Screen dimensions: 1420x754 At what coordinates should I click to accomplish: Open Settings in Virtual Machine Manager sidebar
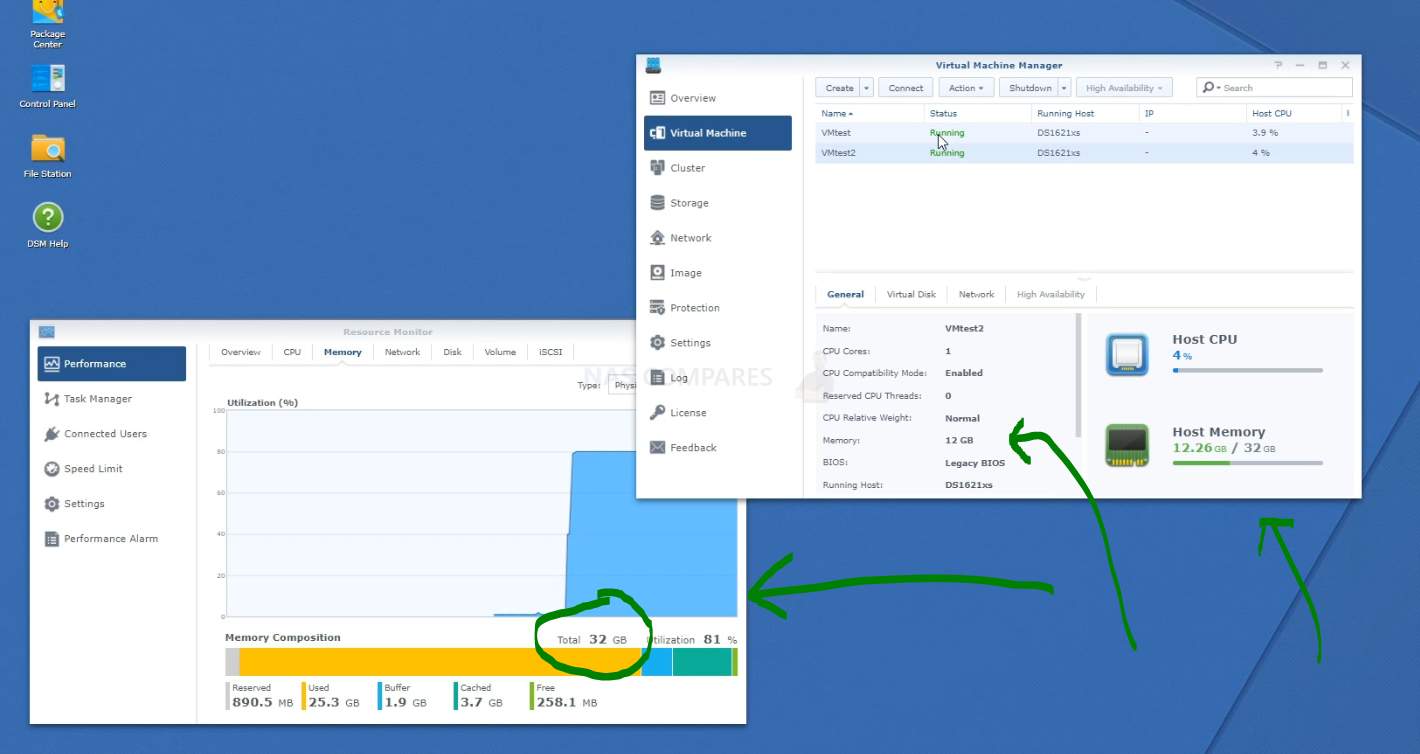(718, 343)
